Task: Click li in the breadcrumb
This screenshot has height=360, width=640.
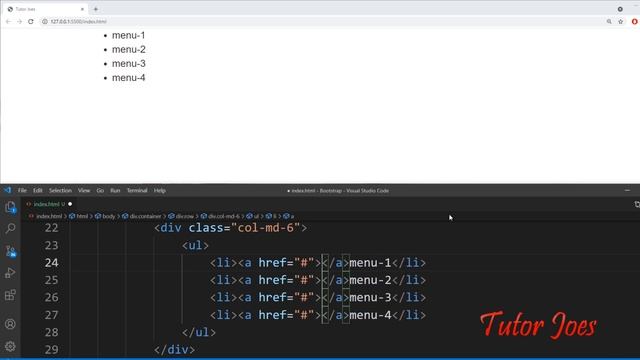Action: coord(275,216)
